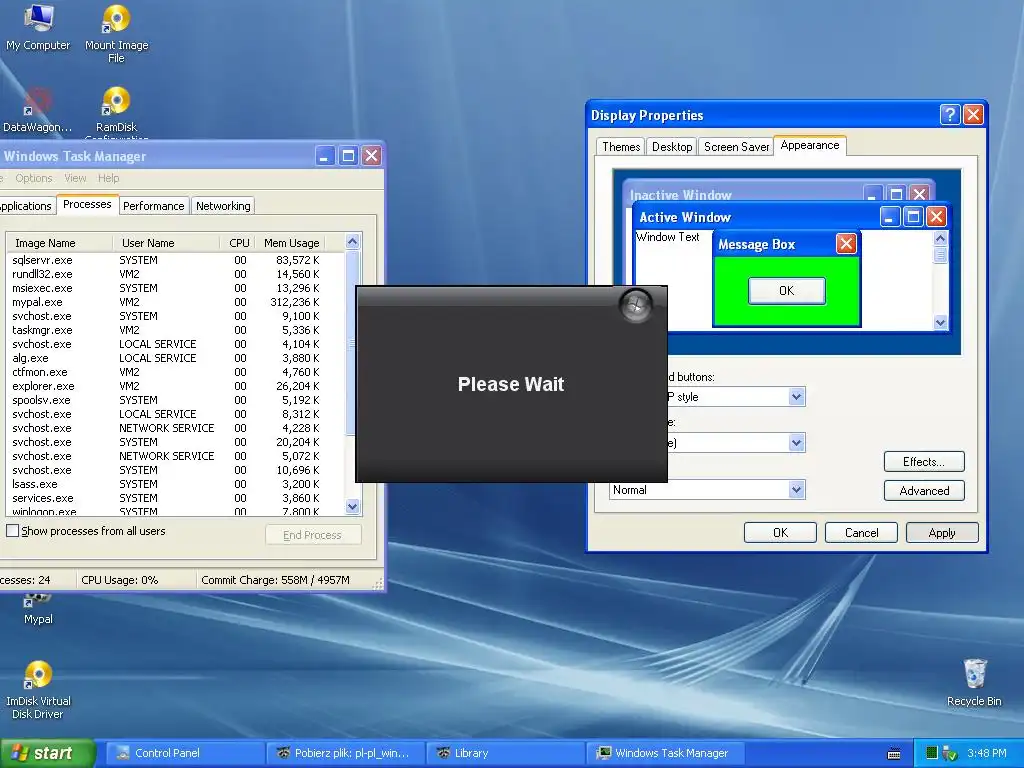Viewport: 1024px width, 768px height.
Task: Open the Options menu in Task Manager
Action: tap(33, 178)
